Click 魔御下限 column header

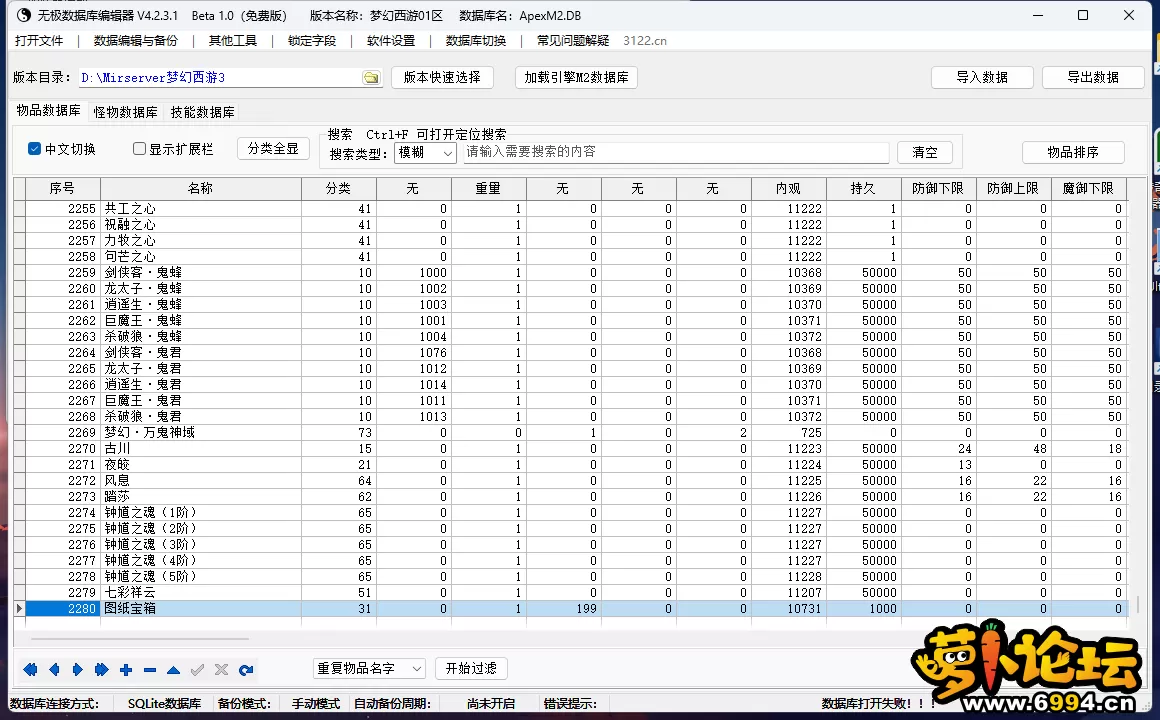pos(1088,189)
